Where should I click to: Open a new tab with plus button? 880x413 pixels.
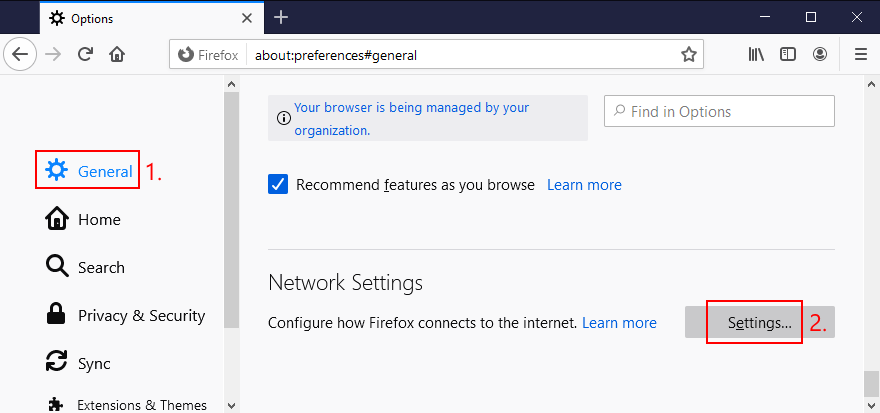point(281,17)
